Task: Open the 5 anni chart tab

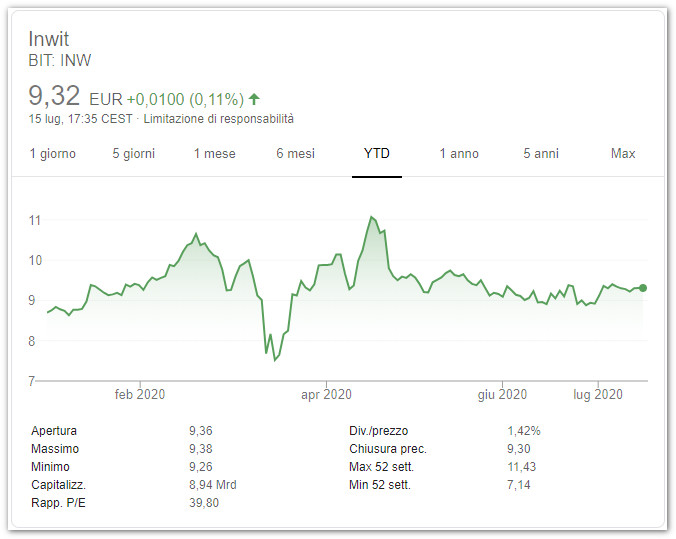Action: click(541, 154)
